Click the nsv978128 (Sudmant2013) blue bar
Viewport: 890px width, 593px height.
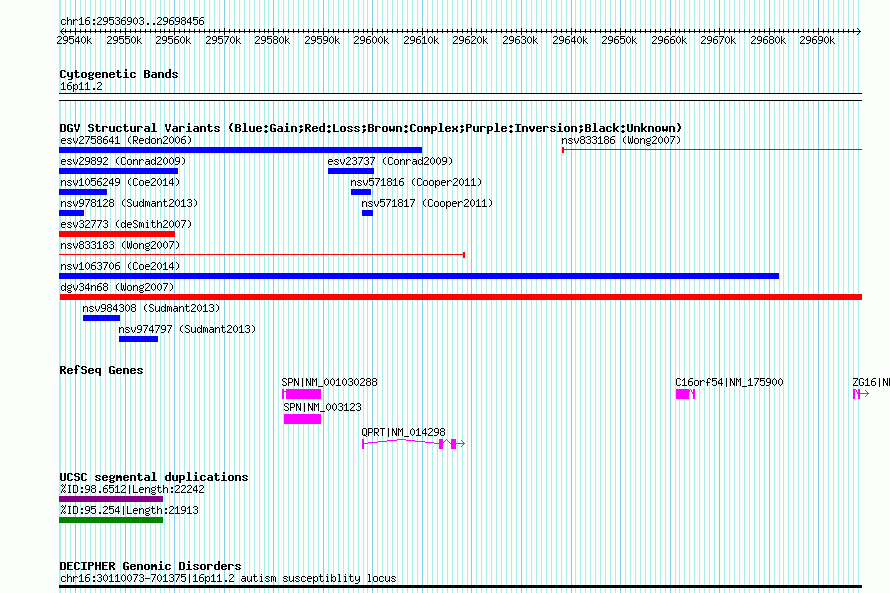pos(72,213)
